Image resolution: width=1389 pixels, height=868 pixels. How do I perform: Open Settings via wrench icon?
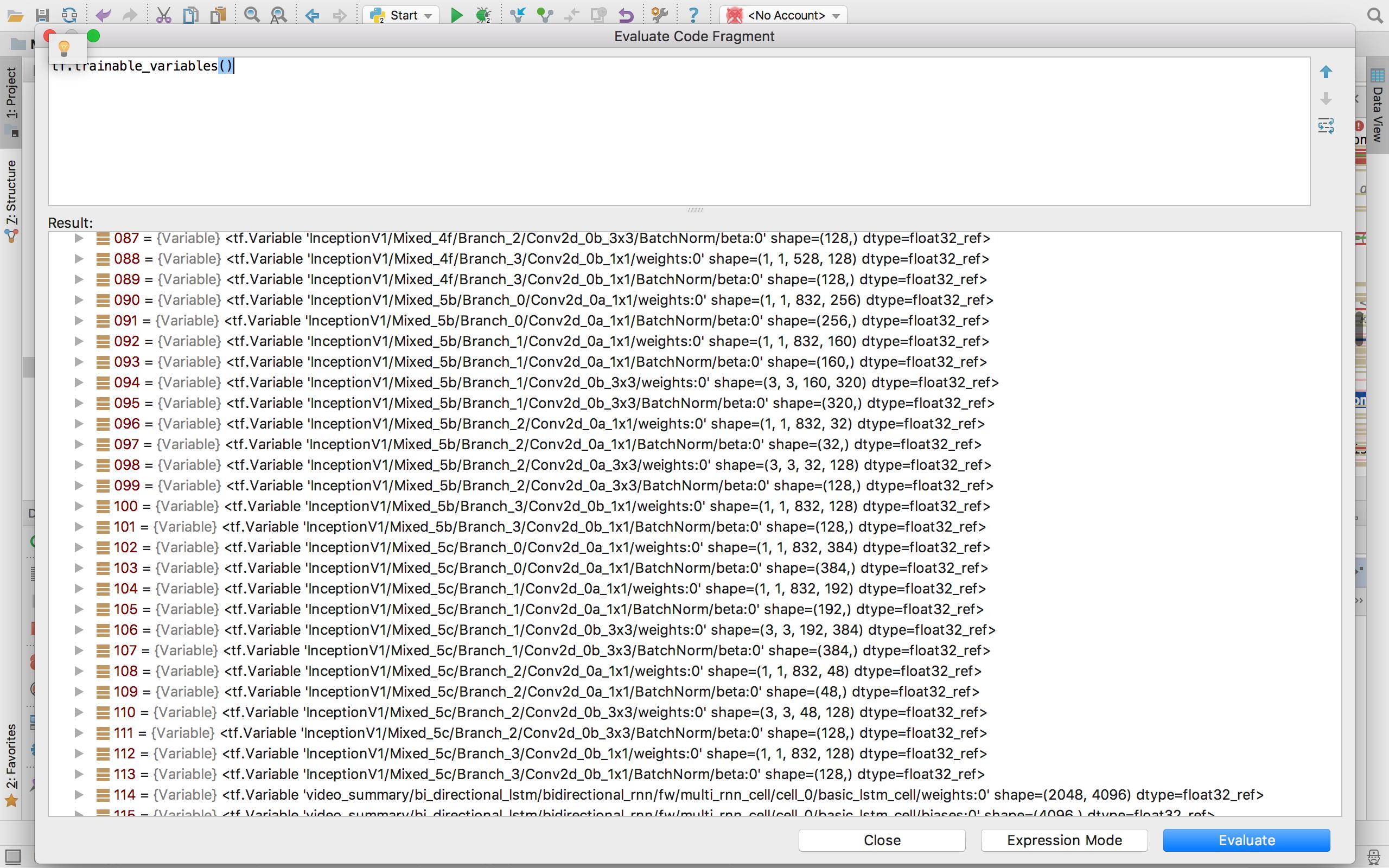tap(659, 15)
